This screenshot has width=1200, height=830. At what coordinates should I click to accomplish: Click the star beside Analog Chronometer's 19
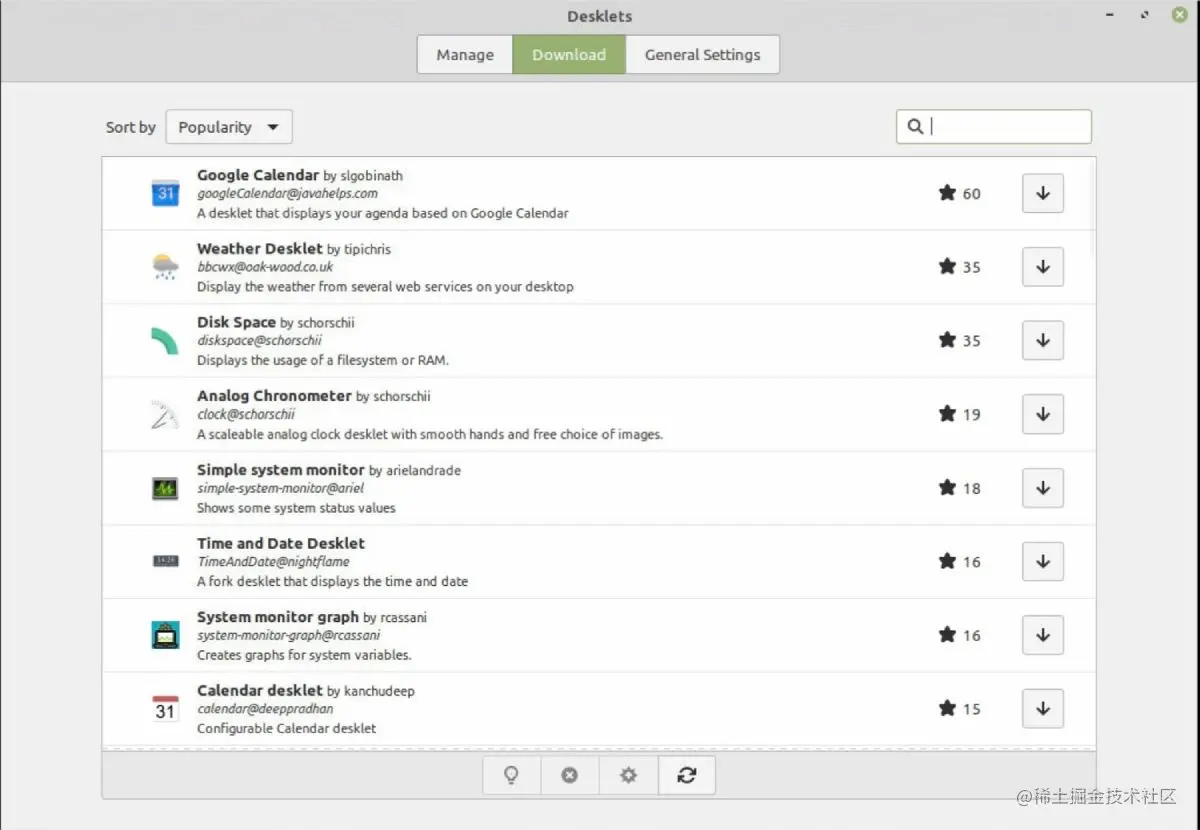click(x=947, y=414)
